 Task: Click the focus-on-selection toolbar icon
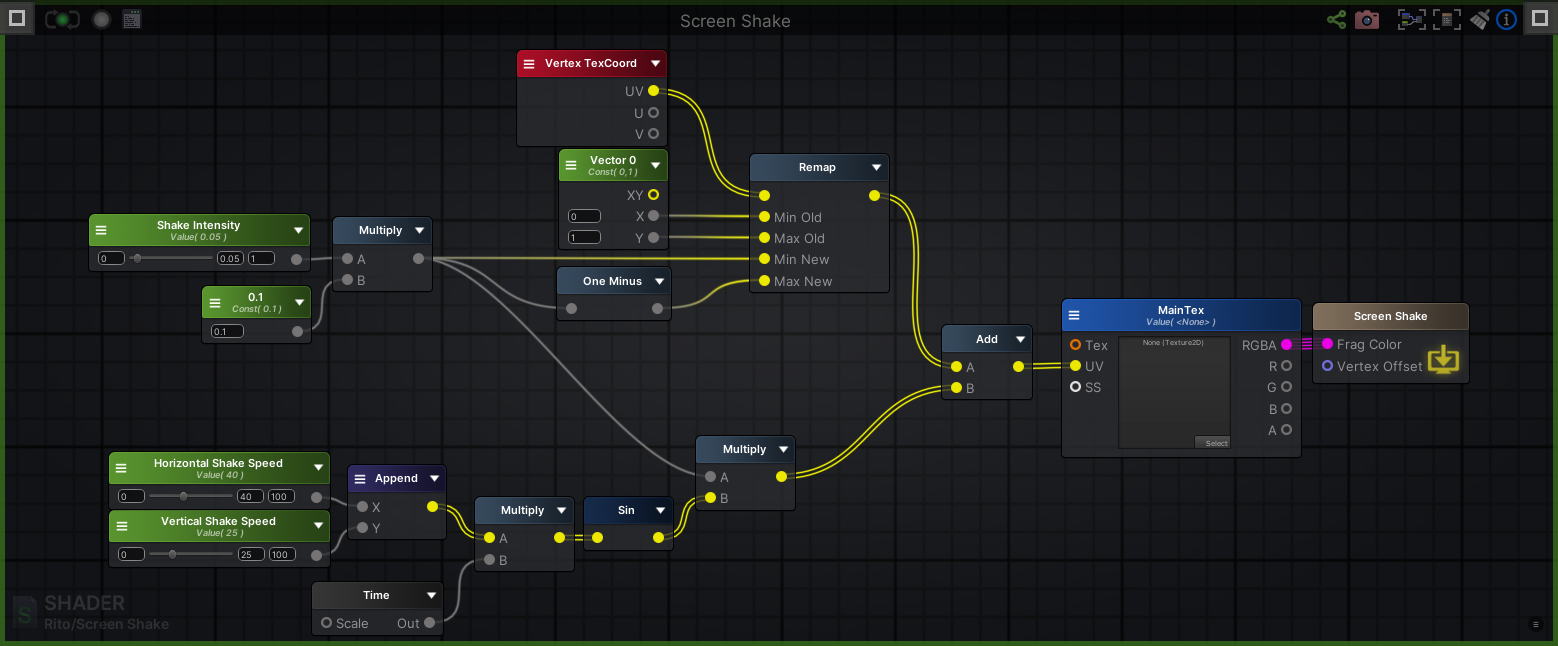pos(1412,19)
